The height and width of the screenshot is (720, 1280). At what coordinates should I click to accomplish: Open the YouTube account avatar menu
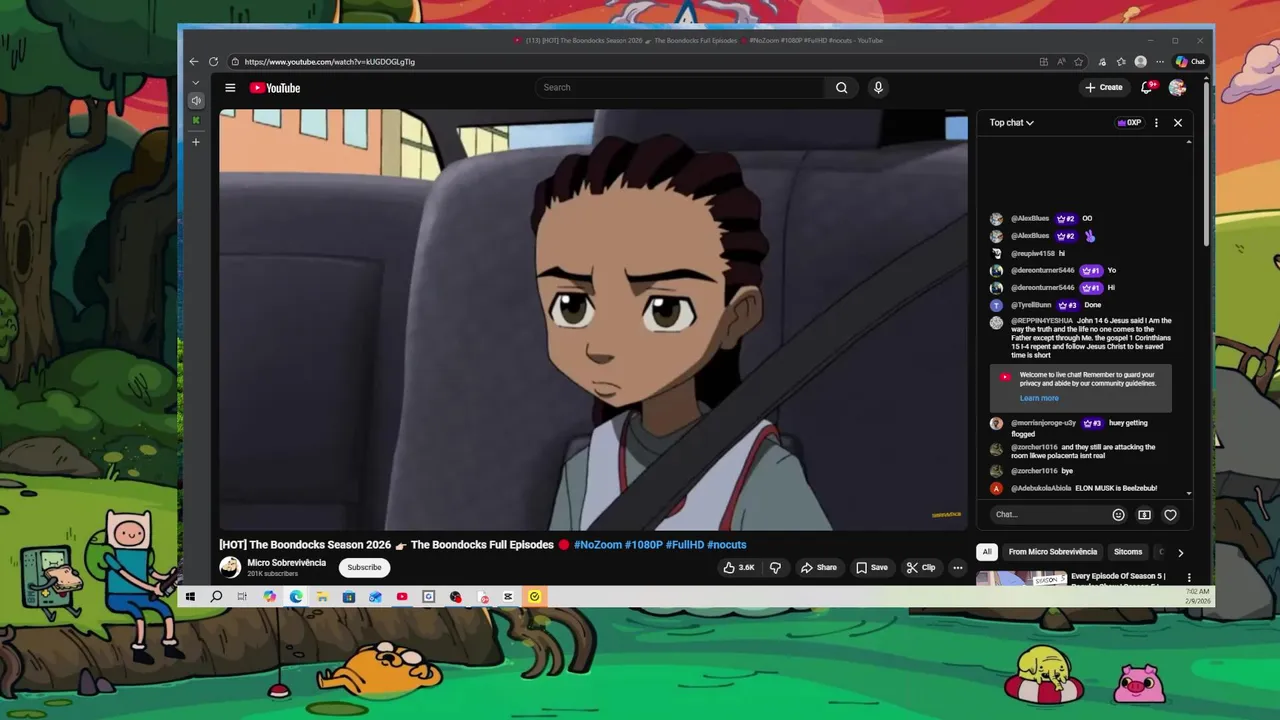pos(1177,88)
